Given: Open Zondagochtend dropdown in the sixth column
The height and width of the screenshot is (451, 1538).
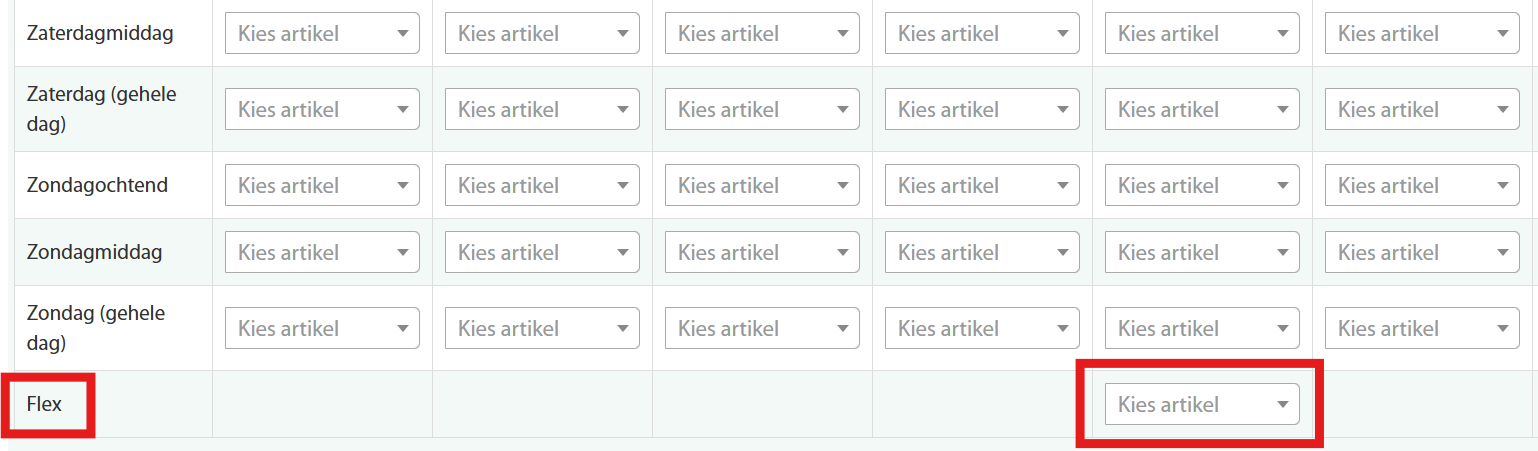Looking at the screenshot, I should click(x=1421, y=185).
